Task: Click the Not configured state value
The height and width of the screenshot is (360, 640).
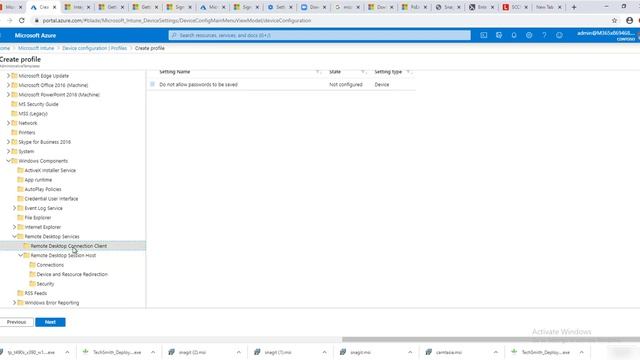Action: pyautogui.click(x=346, y=84)
